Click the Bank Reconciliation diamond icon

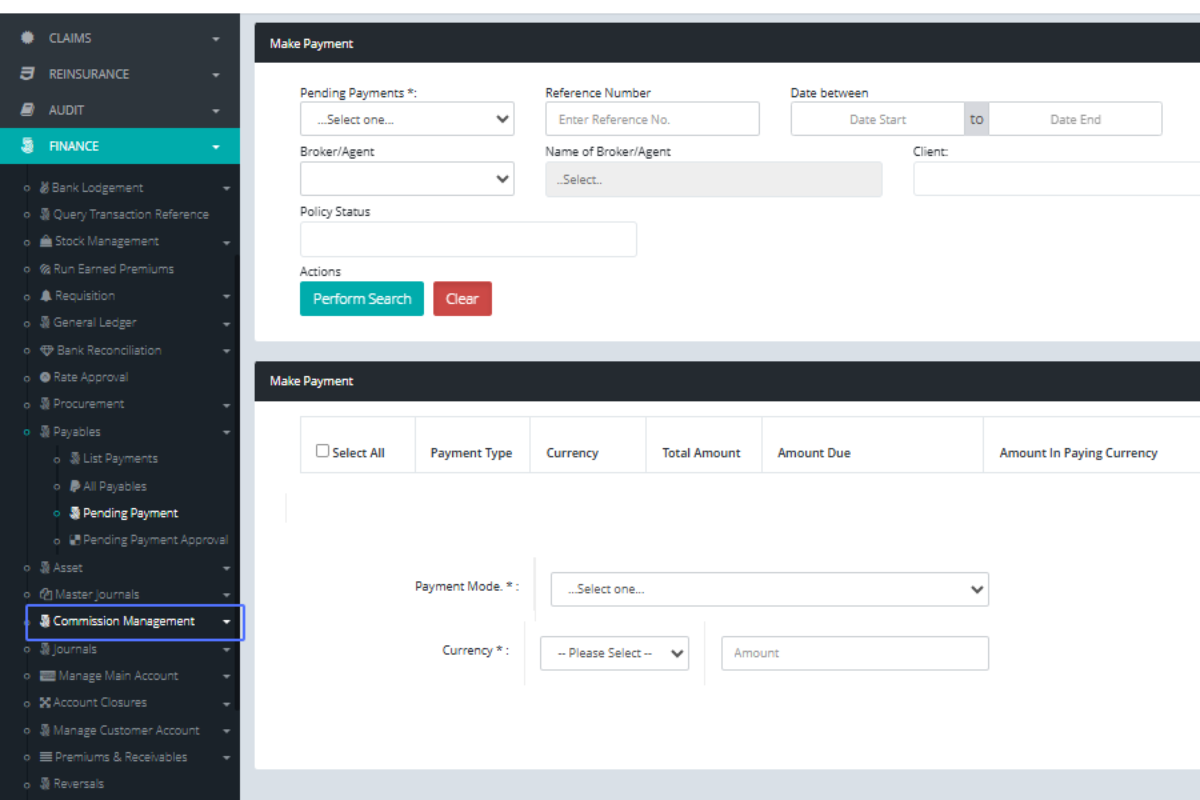point(46,351)
